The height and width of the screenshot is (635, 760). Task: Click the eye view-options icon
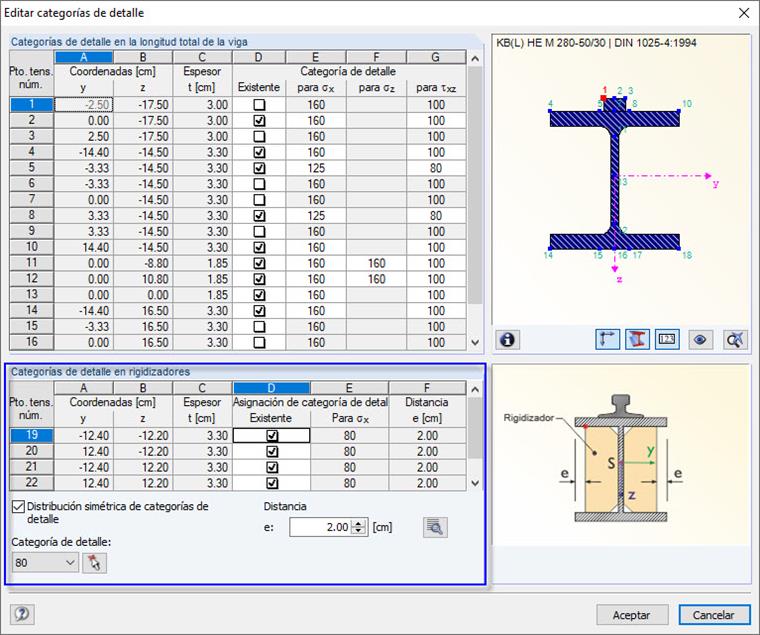pos(699,339)
